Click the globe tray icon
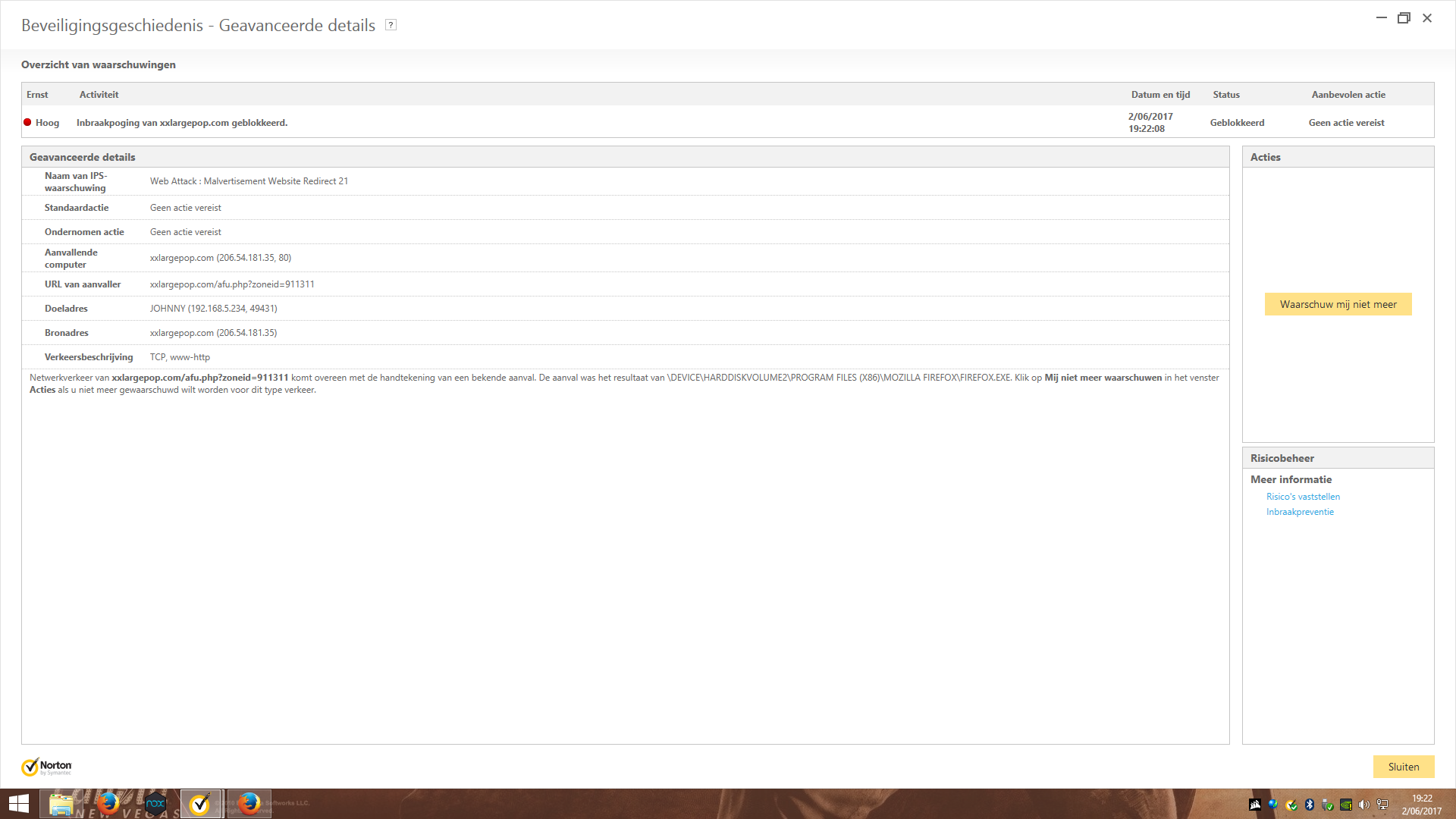The width and height of the screenshot is (1456, 819). point(1273,805)
